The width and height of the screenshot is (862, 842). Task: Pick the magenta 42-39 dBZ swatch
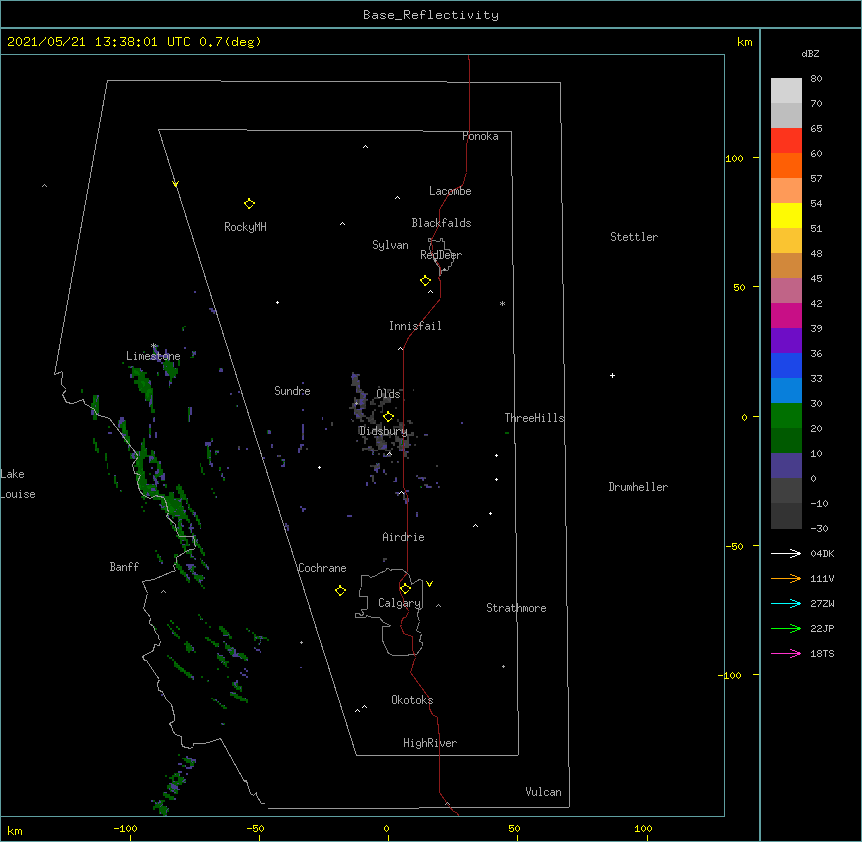pos(786,315)
